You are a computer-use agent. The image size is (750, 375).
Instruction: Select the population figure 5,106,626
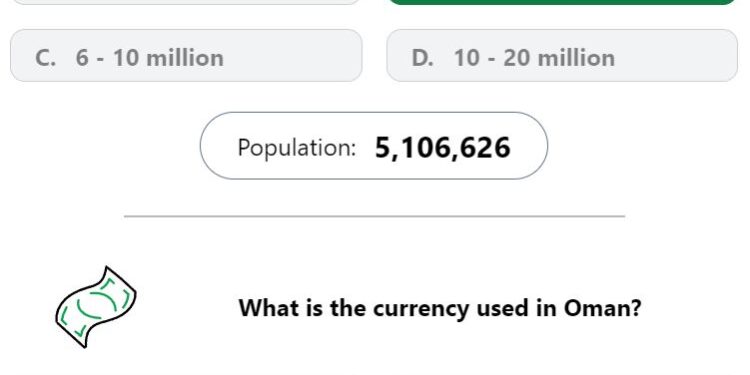click(442, 147)
